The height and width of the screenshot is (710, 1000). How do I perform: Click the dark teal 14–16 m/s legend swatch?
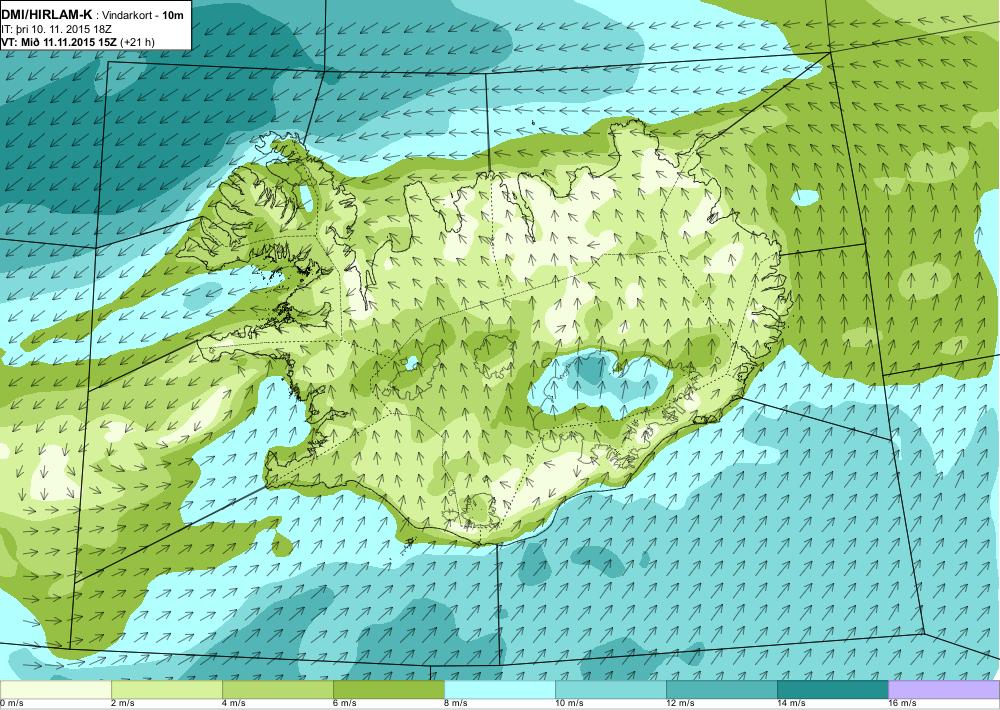click(x=832, y=690)
